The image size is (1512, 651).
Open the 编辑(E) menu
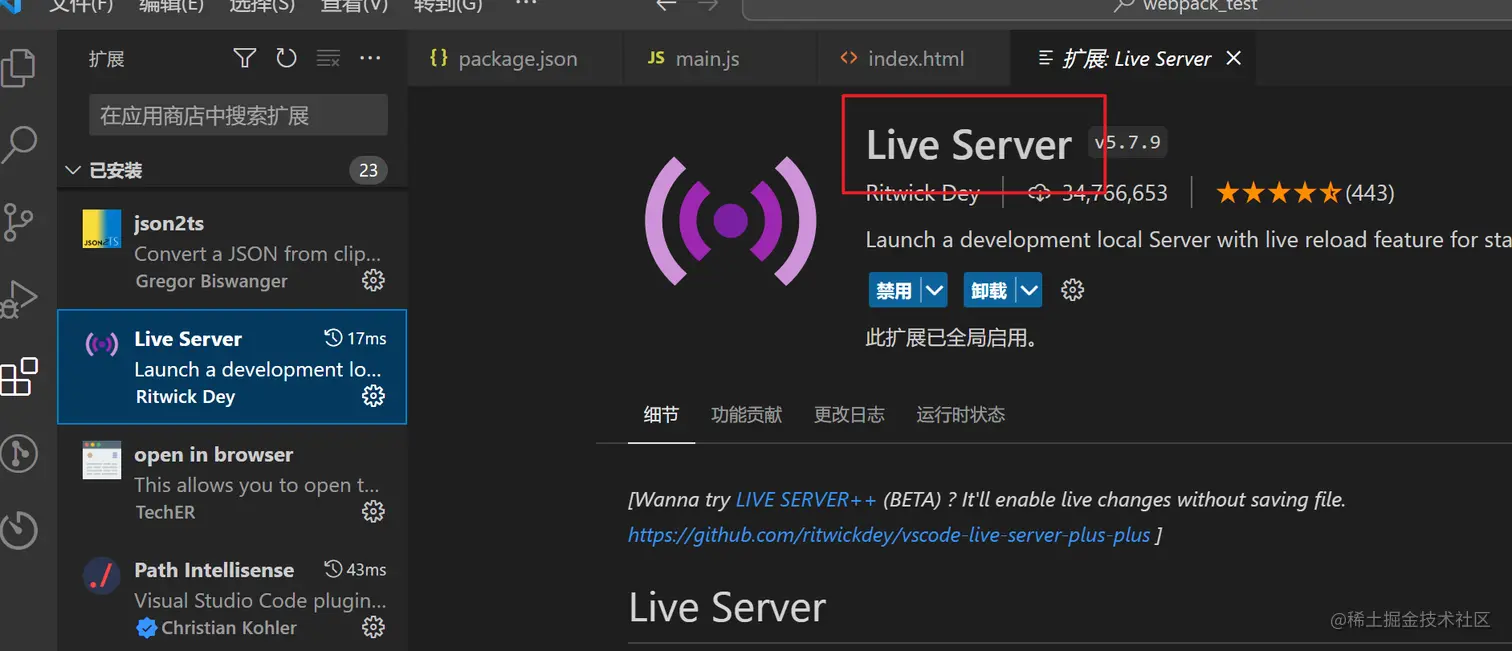[x=171, y=5]
